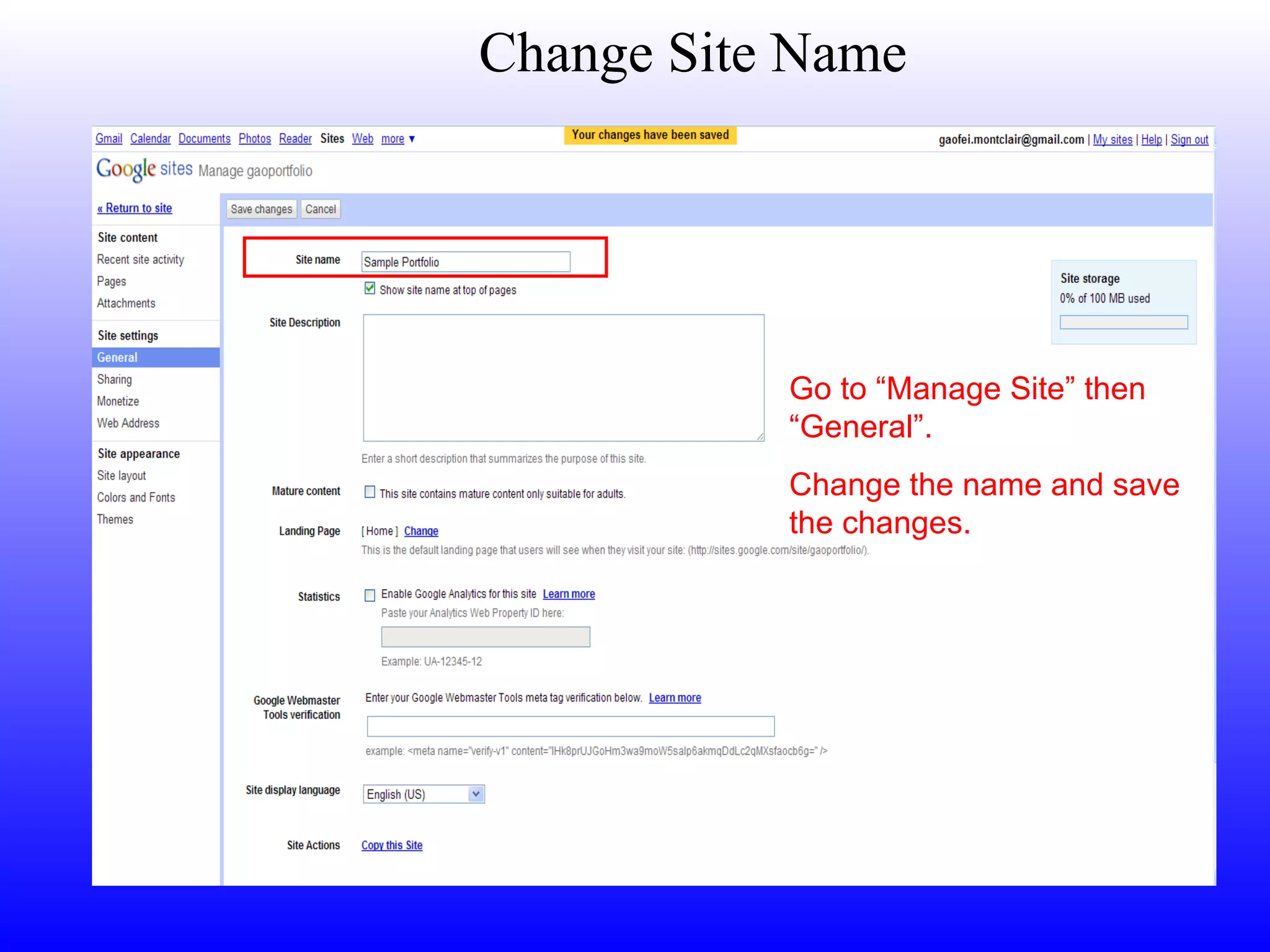Click the '0% of 100 MB used' text
The width and height of the screenshot is (1270, 952).
pos(1105,298)
